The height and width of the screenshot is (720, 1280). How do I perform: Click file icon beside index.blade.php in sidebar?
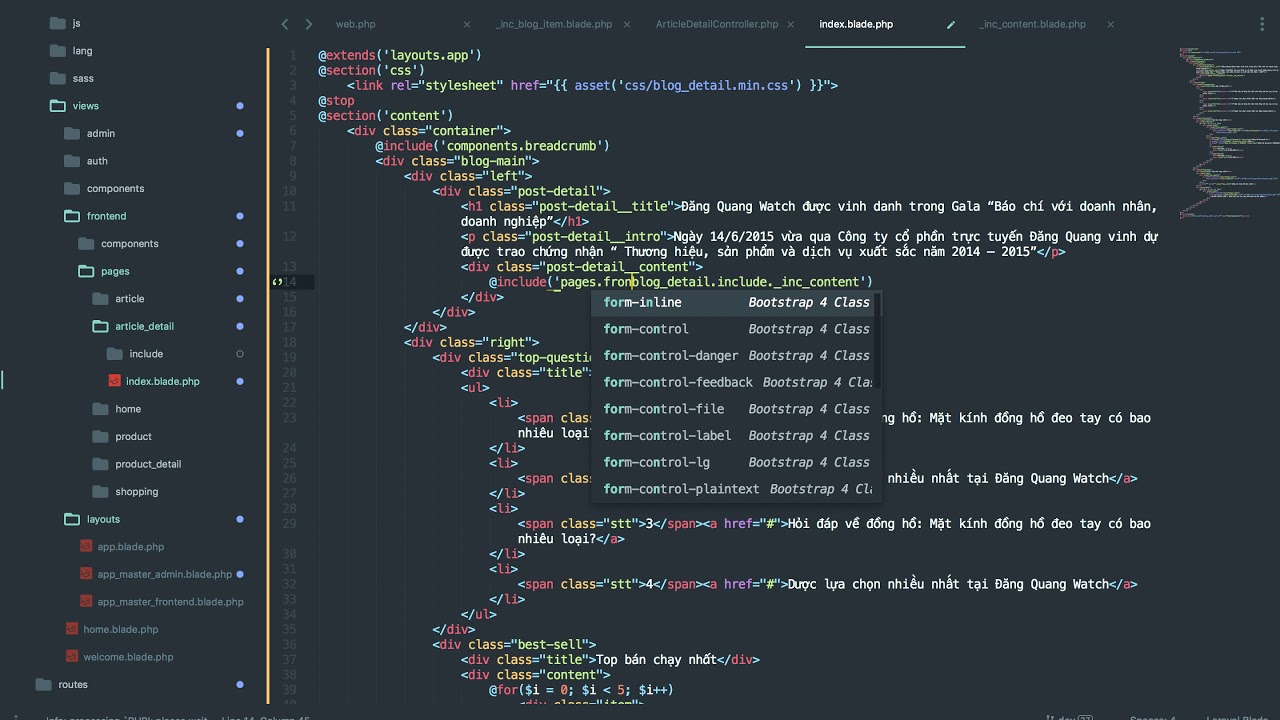click(114, 381)
